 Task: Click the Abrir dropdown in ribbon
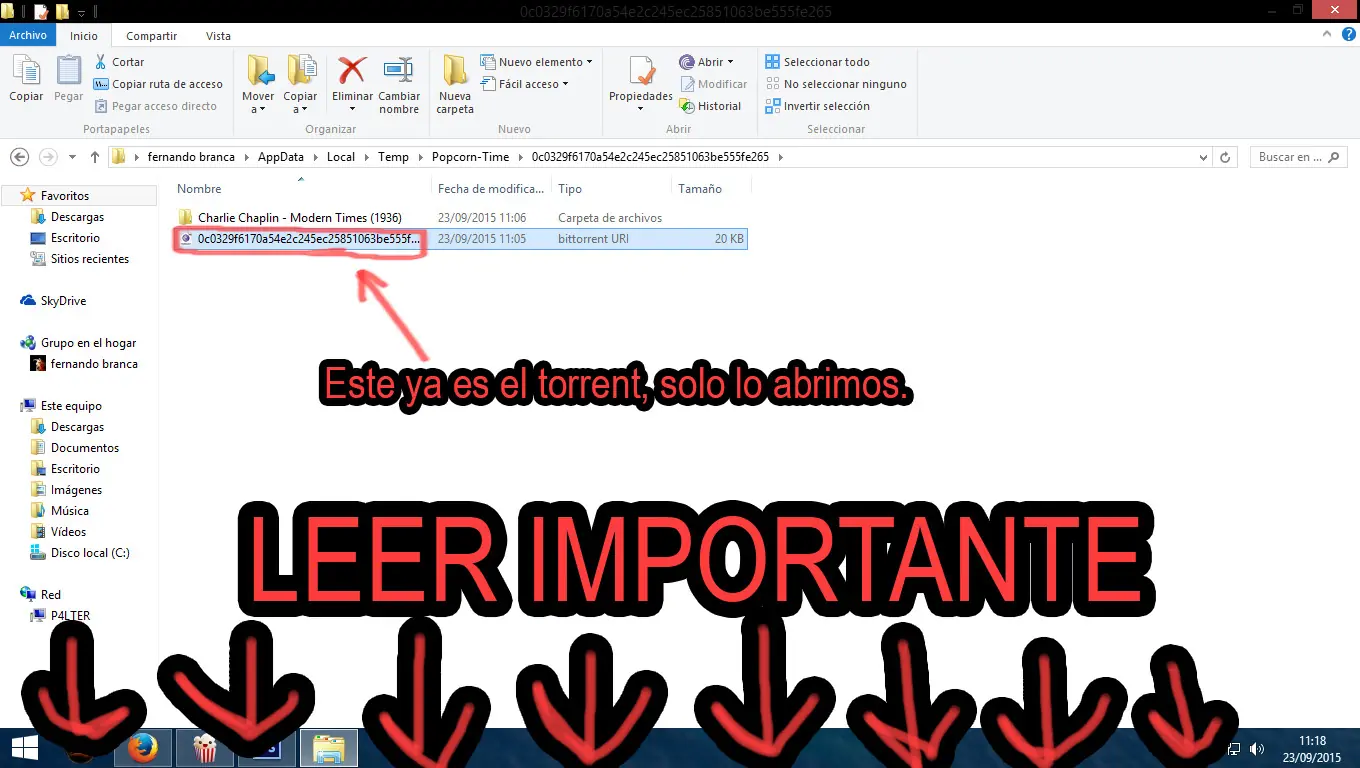pos(706,62)
